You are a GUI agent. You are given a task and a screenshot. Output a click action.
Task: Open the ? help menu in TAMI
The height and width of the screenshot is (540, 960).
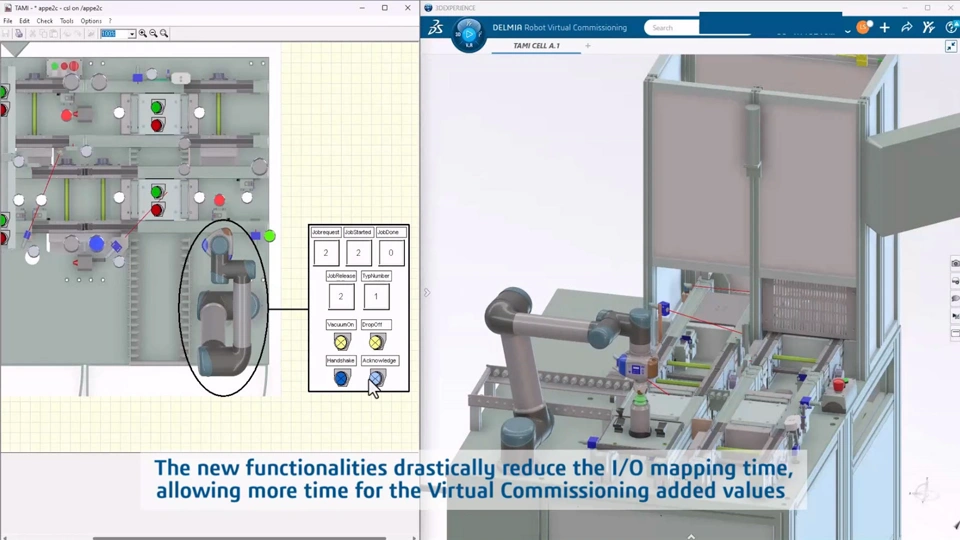pyautogui.click(x=110, y=21)
